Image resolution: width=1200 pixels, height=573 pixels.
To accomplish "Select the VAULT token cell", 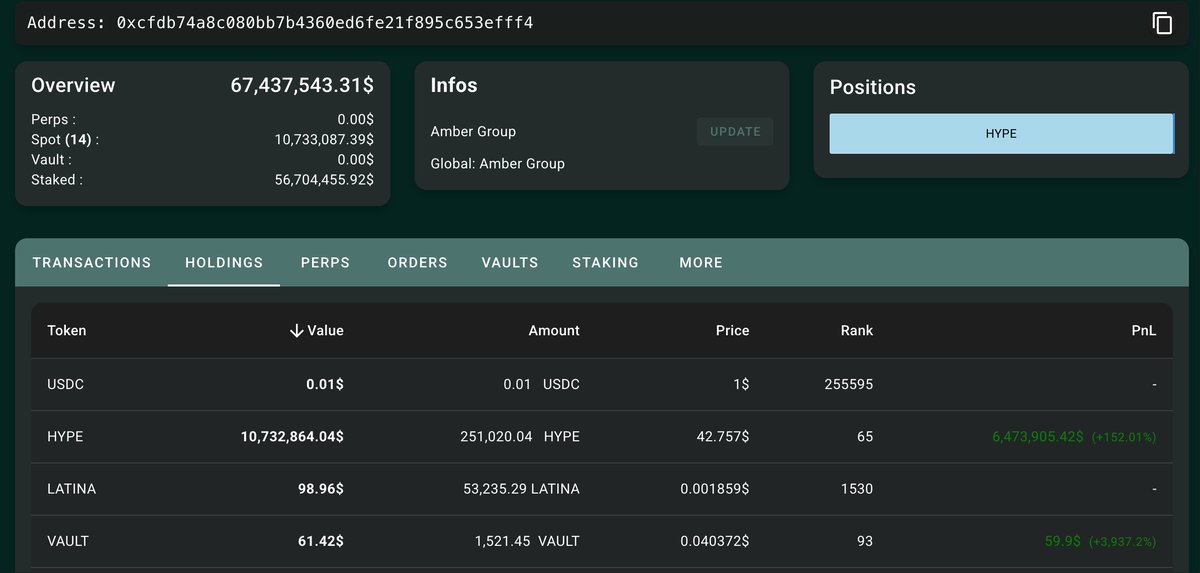I will [x=68, y=541].
